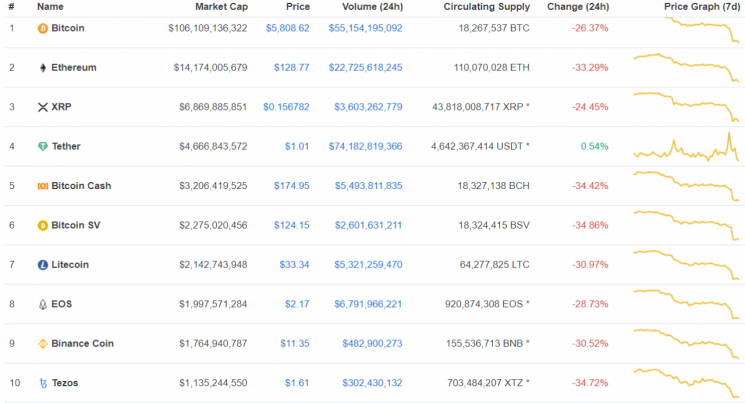The image size is (745, 403).
Task: Open the Tezos name link
Action: point(65,383)
